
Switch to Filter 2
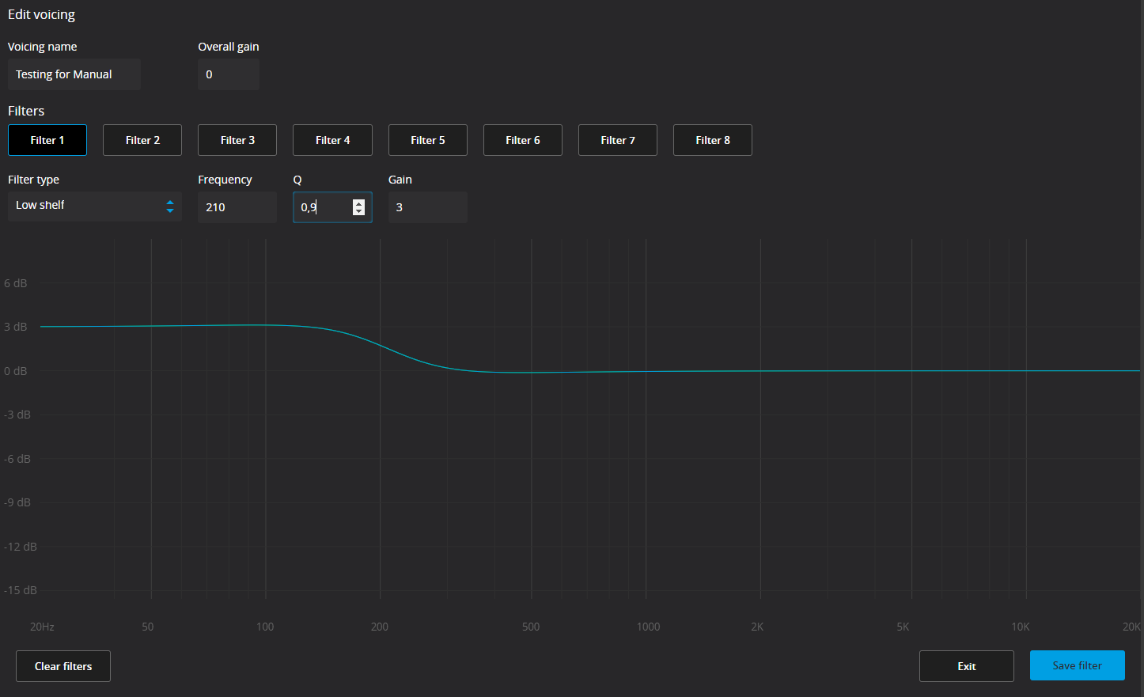click(142, 140)
